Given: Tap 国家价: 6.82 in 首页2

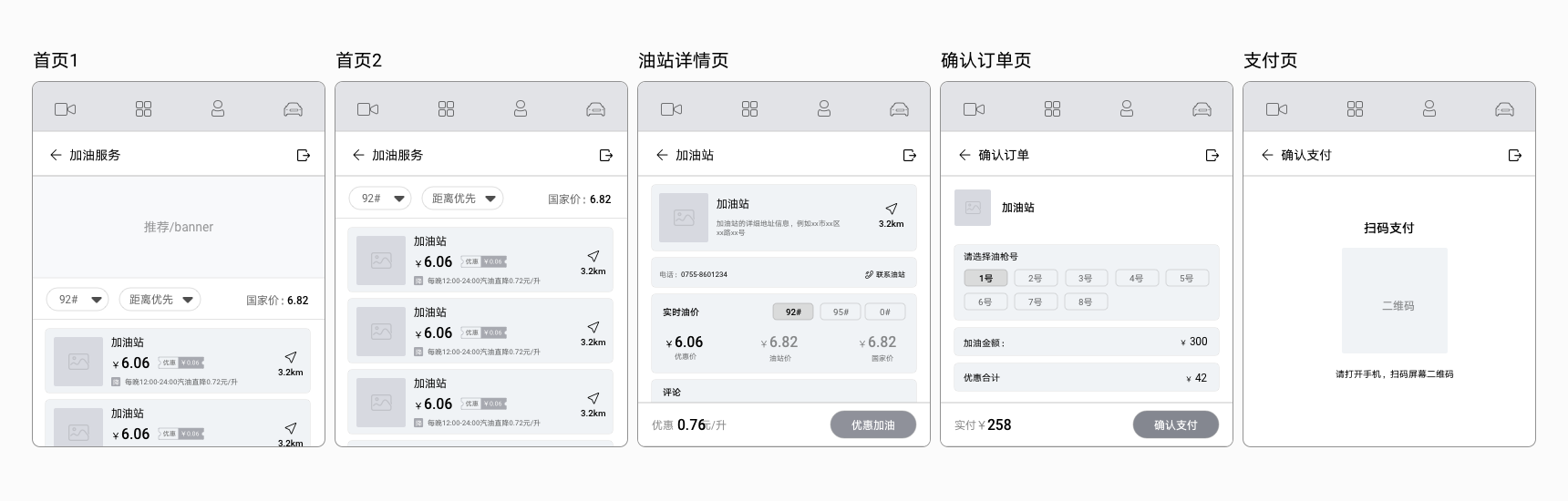Looking at the screenshot, I should point(580,199).
